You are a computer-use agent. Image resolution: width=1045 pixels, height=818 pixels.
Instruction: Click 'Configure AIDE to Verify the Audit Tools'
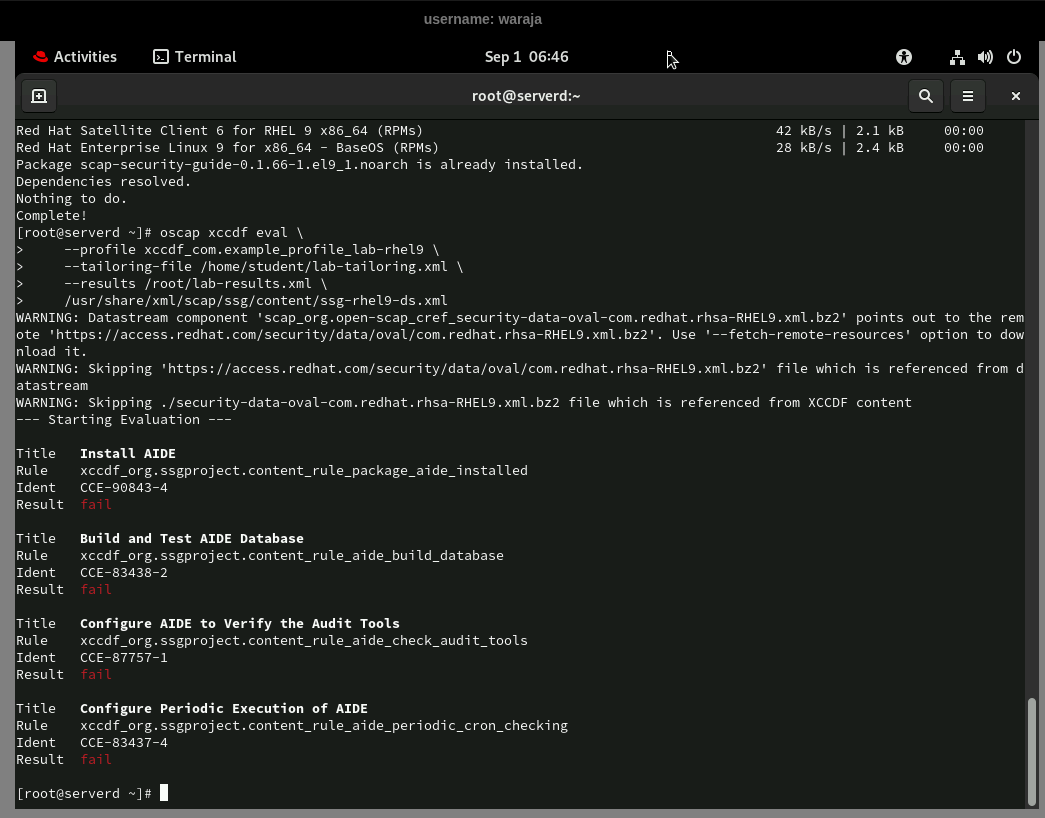click(x=240, y=623)
